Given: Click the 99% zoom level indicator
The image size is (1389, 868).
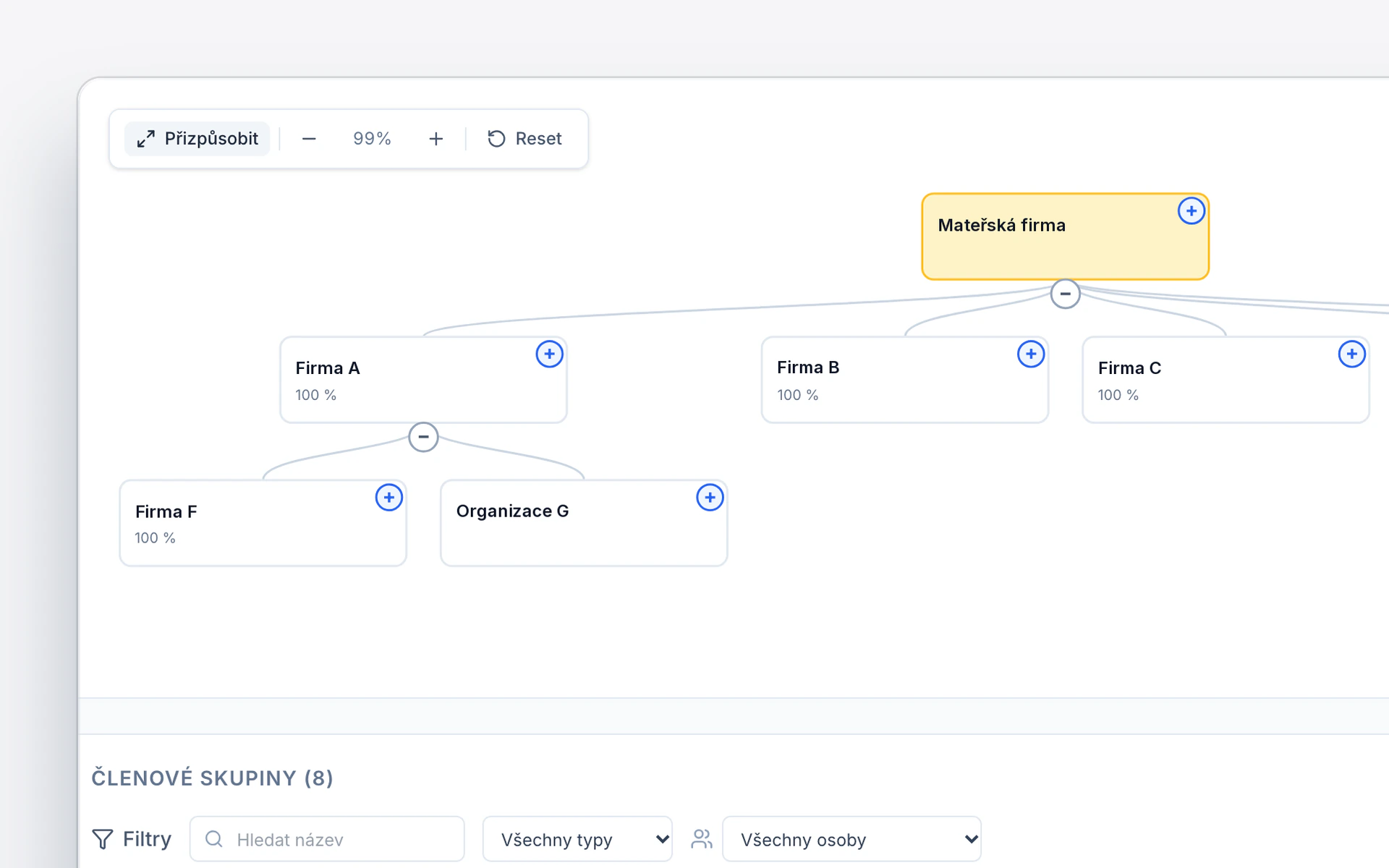Looking at the screenshot, I should [x=372, y=139].
